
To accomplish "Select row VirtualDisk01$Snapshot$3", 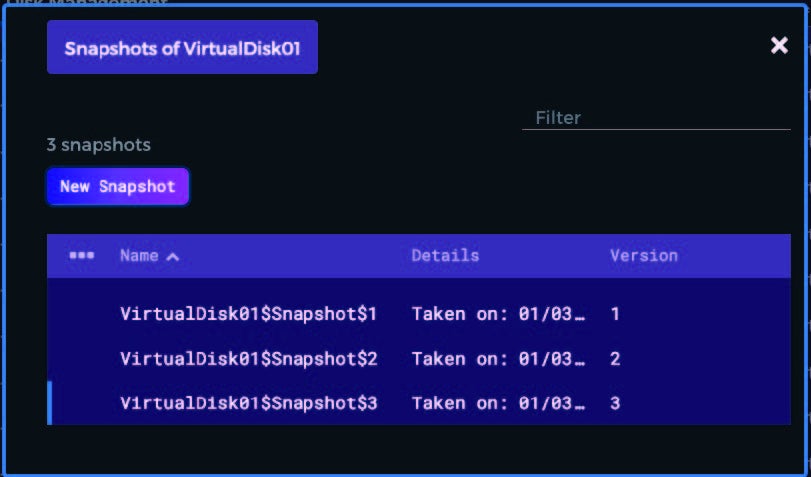I will [x=419, y=403].
